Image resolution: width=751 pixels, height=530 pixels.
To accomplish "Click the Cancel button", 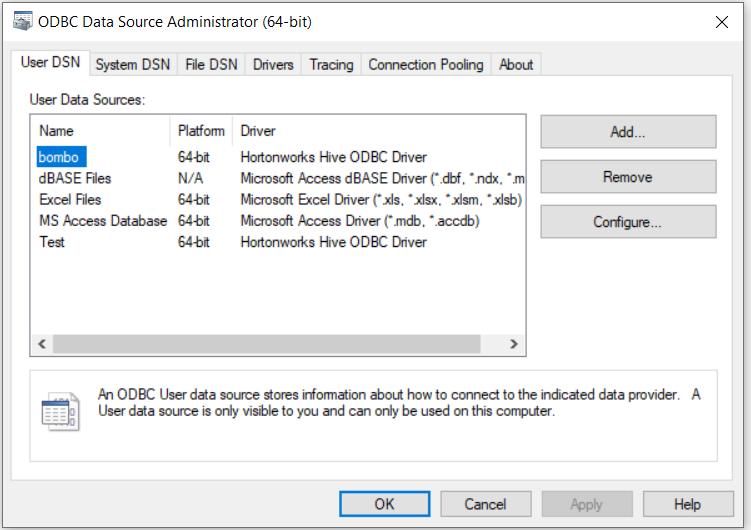I will (485, 504).
